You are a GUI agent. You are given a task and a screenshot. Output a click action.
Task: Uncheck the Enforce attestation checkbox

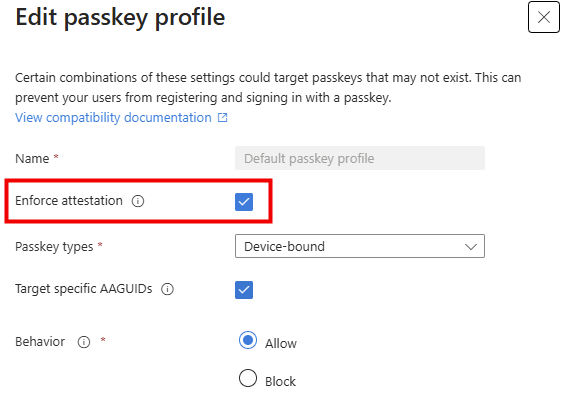[244, 202]
